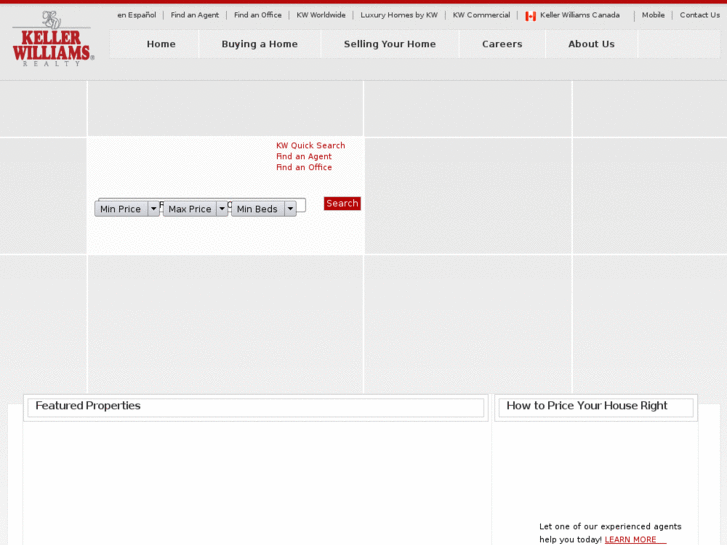
Task: Open Find an Agent in top bar
Action: (195, 15)
